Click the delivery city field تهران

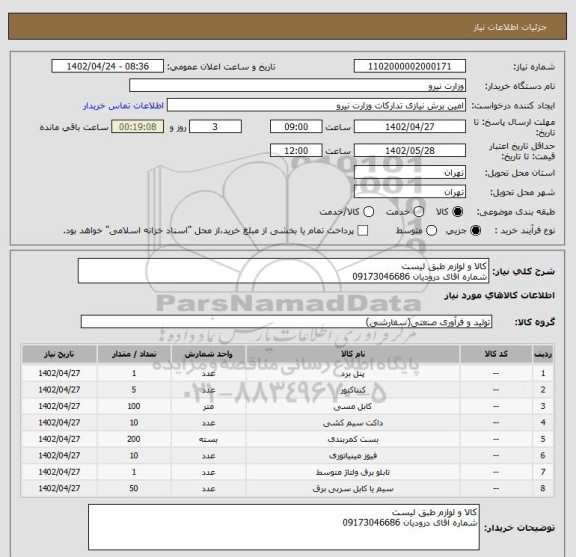[410, 192]
